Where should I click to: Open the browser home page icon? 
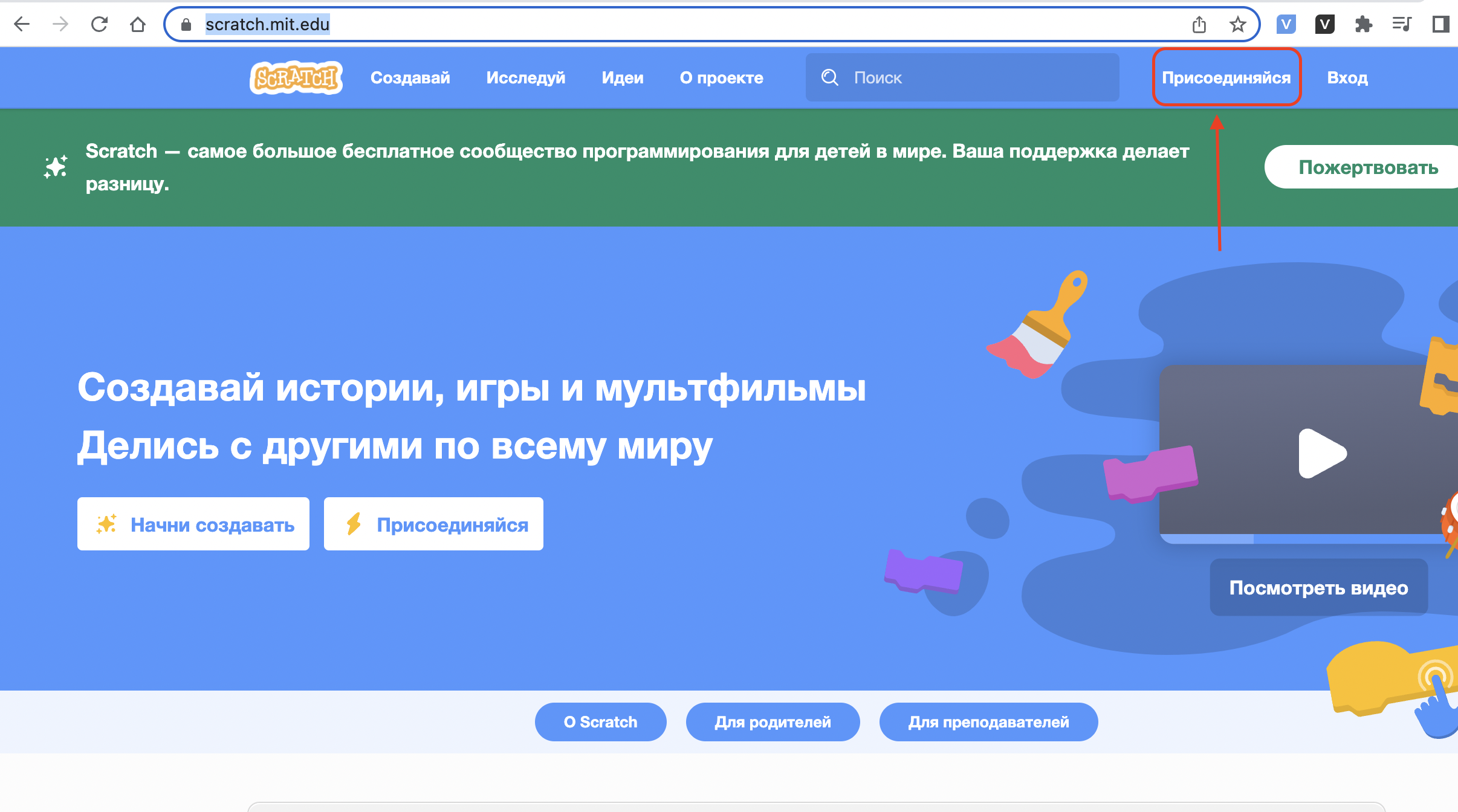tap(138, 24)
